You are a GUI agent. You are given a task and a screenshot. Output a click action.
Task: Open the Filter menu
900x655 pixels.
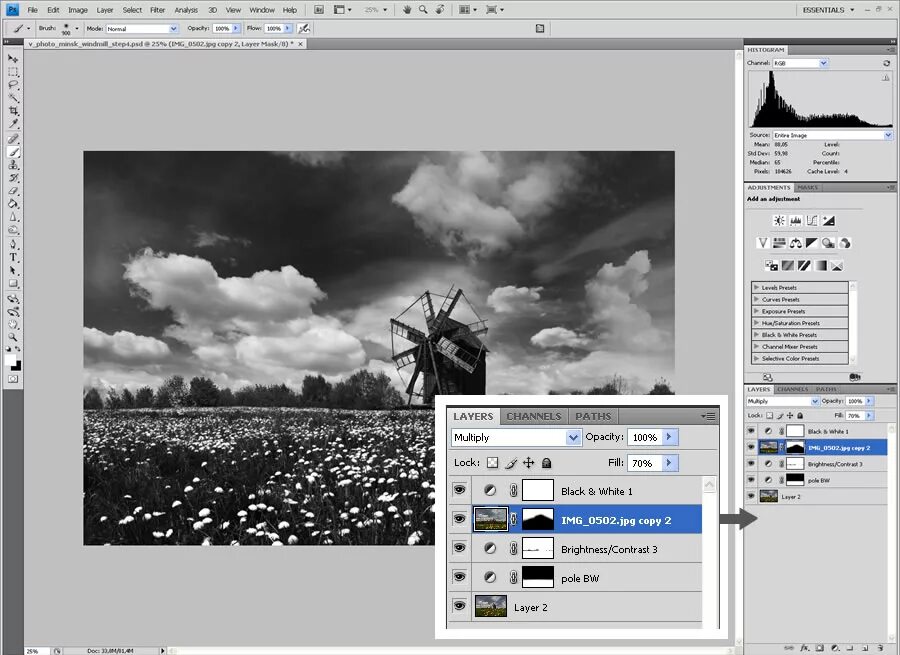pyautogui.click(x=157, y=10)
